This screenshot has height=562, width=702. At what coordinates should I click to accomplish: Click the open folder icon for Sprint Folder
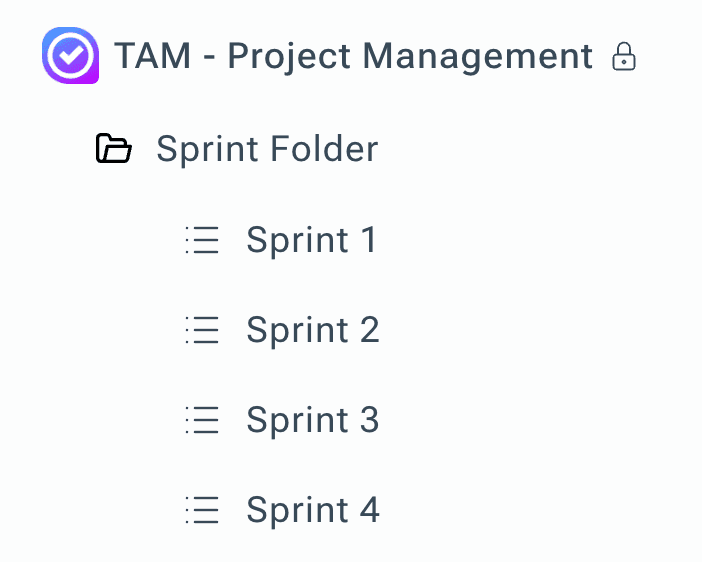pyautogui.click(x=113, y=149)
